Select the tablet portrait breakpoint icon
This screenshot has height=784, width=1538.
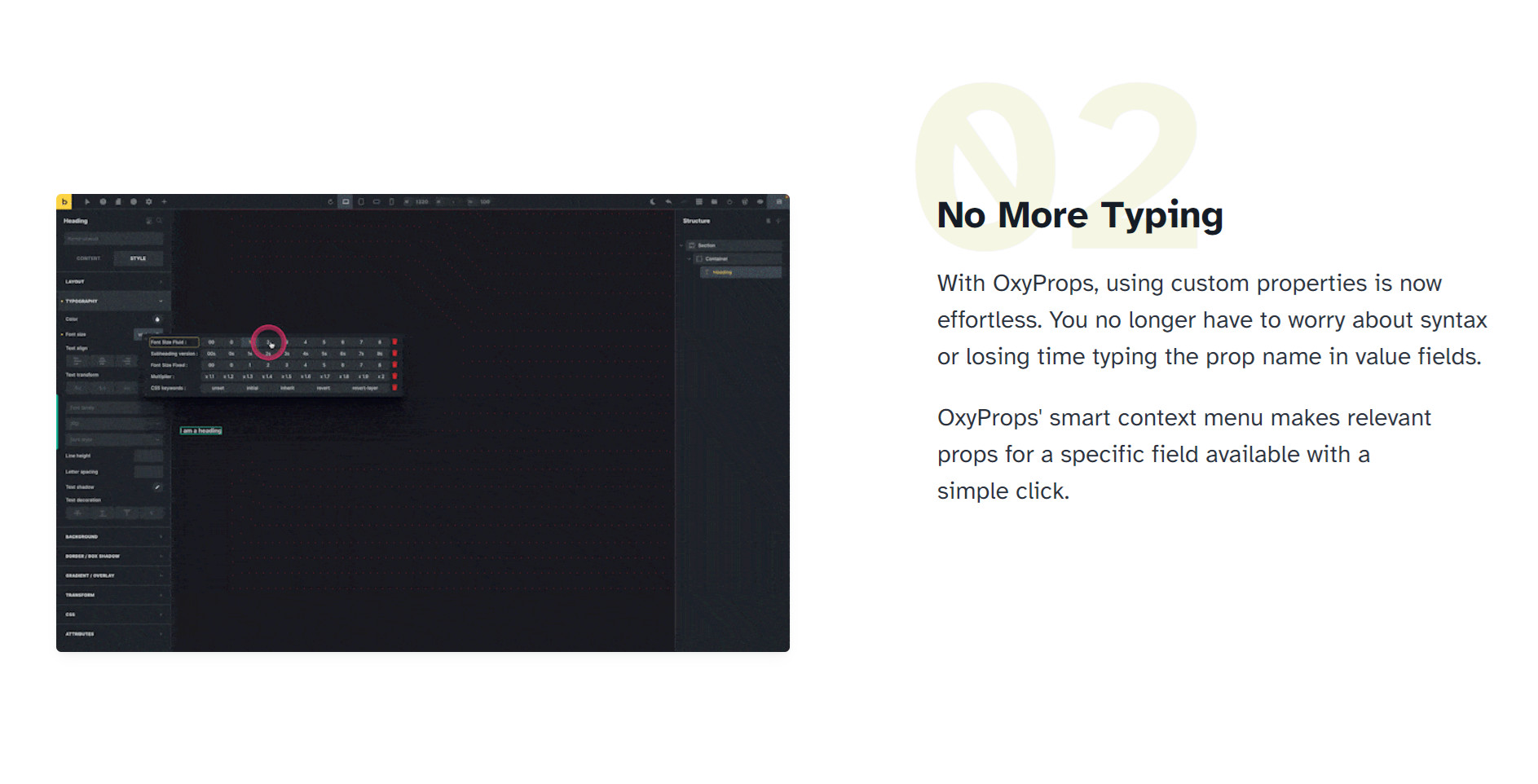(x=361, y=201)
